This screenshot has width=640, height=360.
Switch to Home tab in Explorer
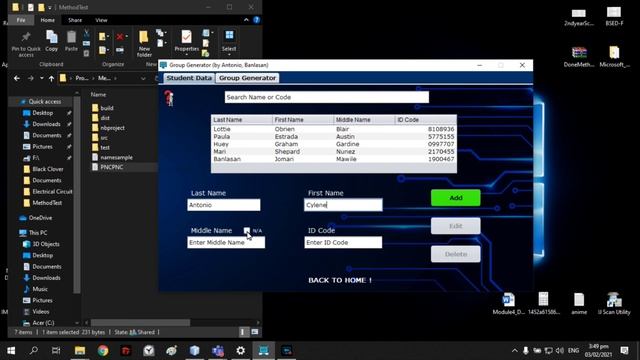pyautogui.click(x=47, y=20)
